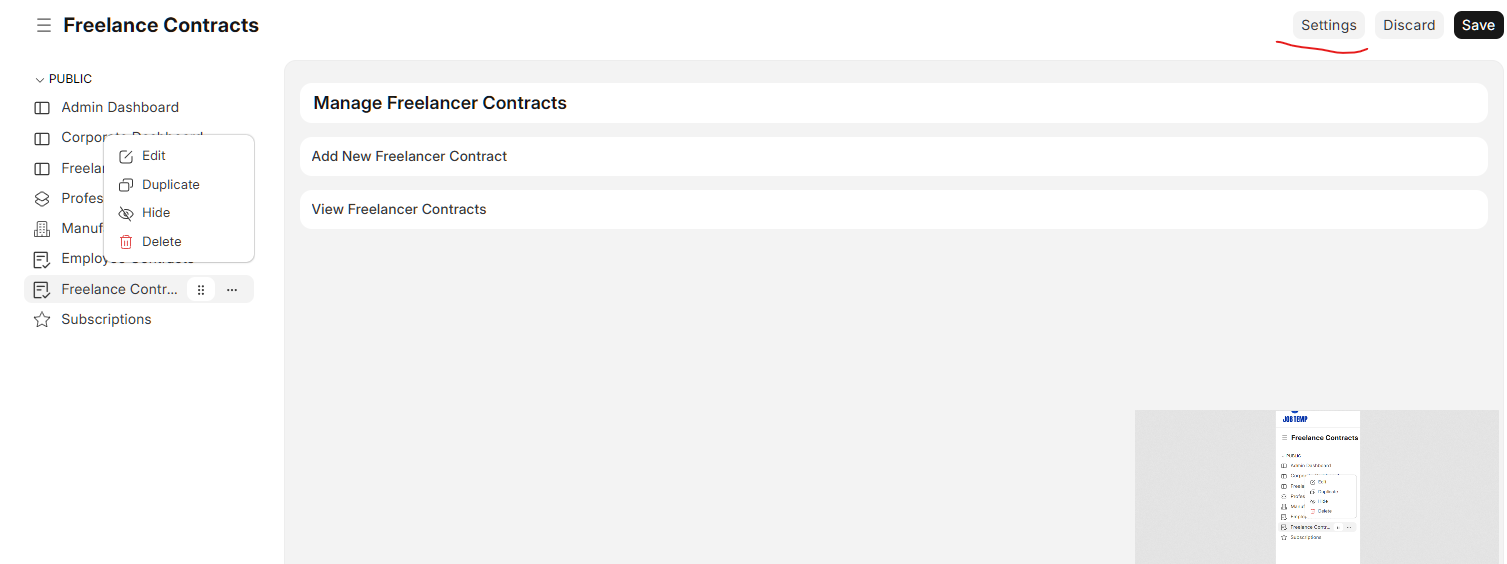Open the Settings button
1507x564 pixels.
pos(1328,25)
